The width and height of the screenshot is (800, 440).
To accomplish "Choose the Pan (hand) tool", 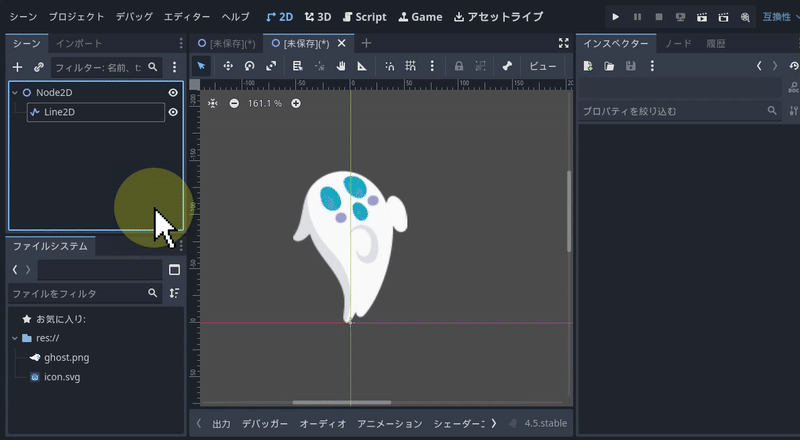I will [341, 66].
